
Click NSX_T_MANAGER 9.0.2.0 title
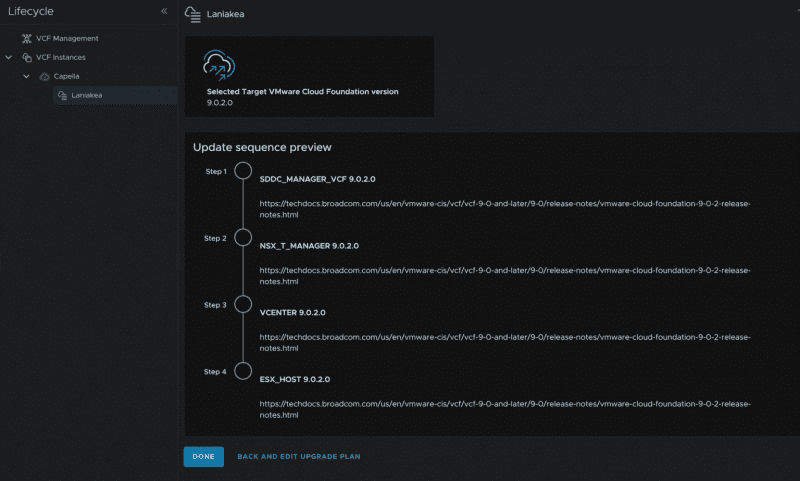coord(309,246)
